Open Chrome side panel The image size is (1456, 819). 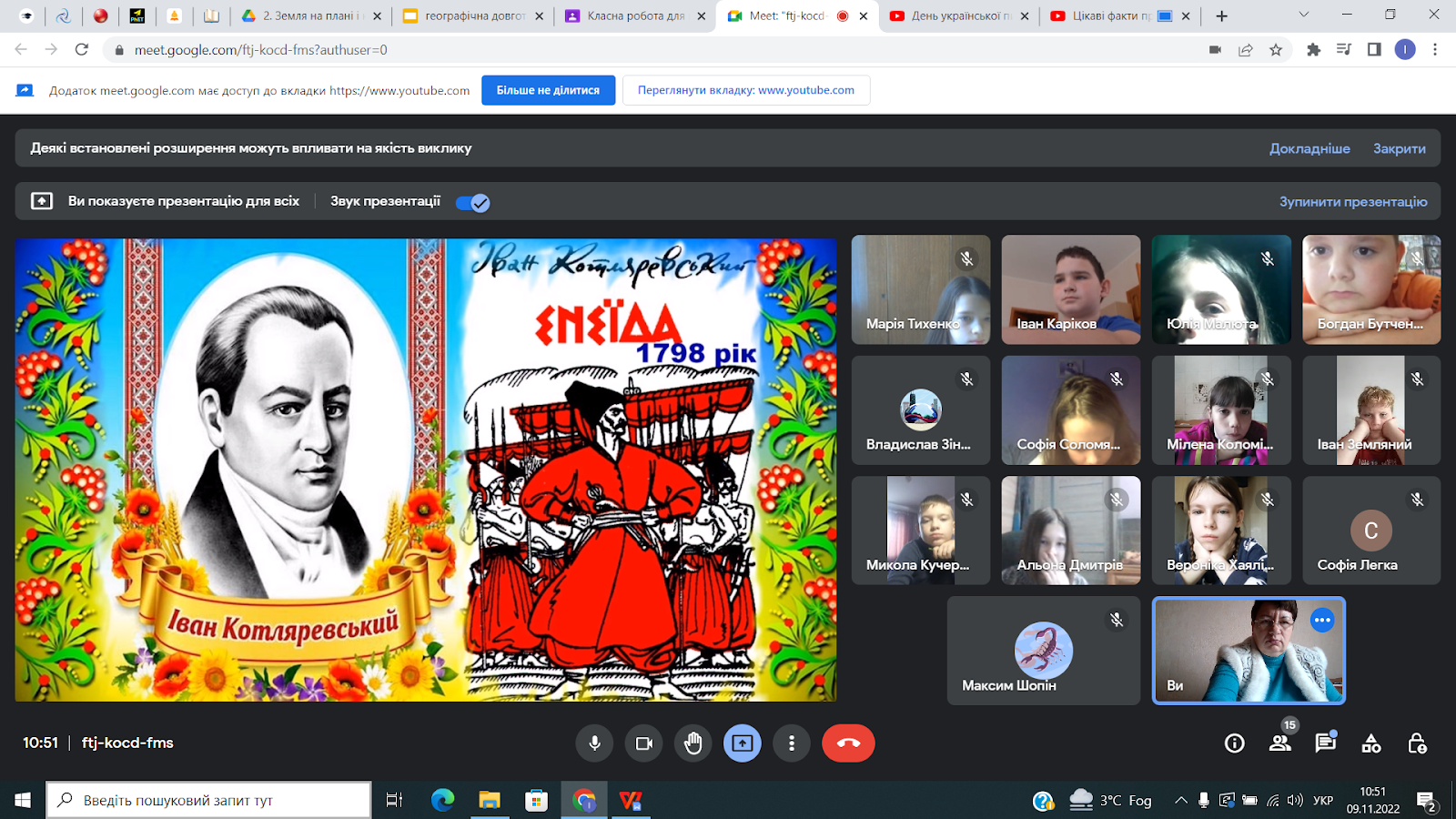coord(1374,50)
